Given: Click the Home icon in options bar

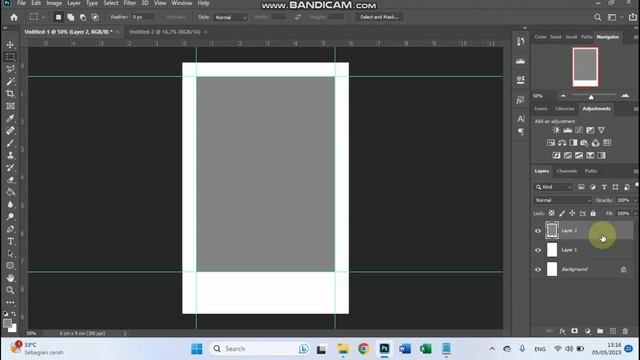Looking at the screenshot, I should (14, 17).
